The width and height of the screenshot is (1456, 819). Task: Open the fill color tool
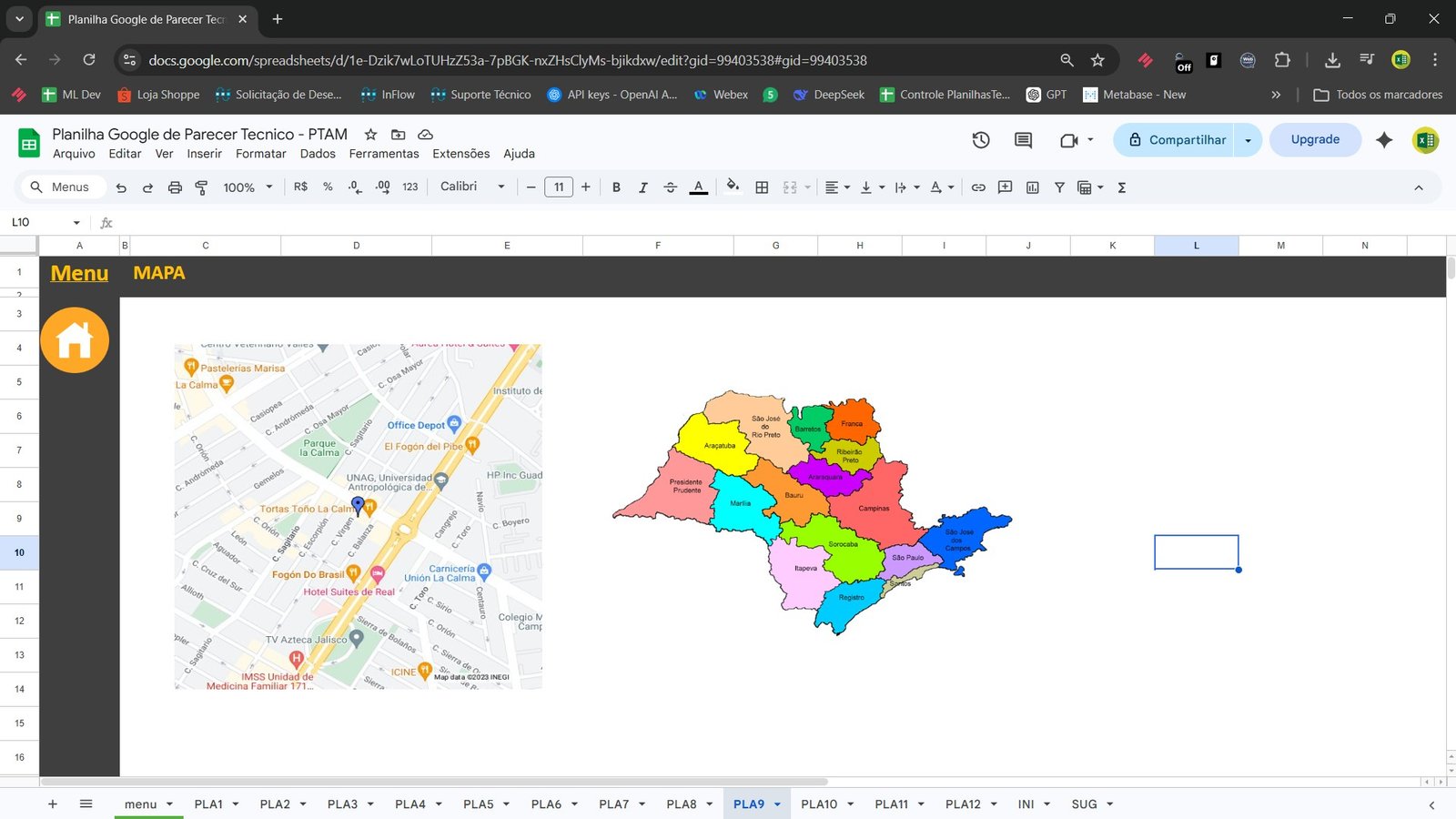733,187
